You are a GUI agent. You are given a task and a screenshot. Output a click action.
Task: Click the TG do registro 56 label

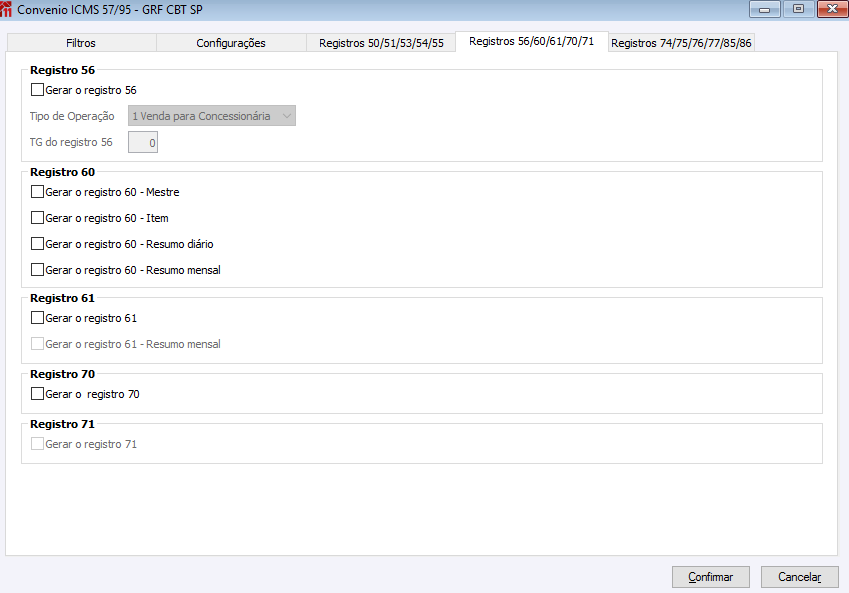coord(71,142)
